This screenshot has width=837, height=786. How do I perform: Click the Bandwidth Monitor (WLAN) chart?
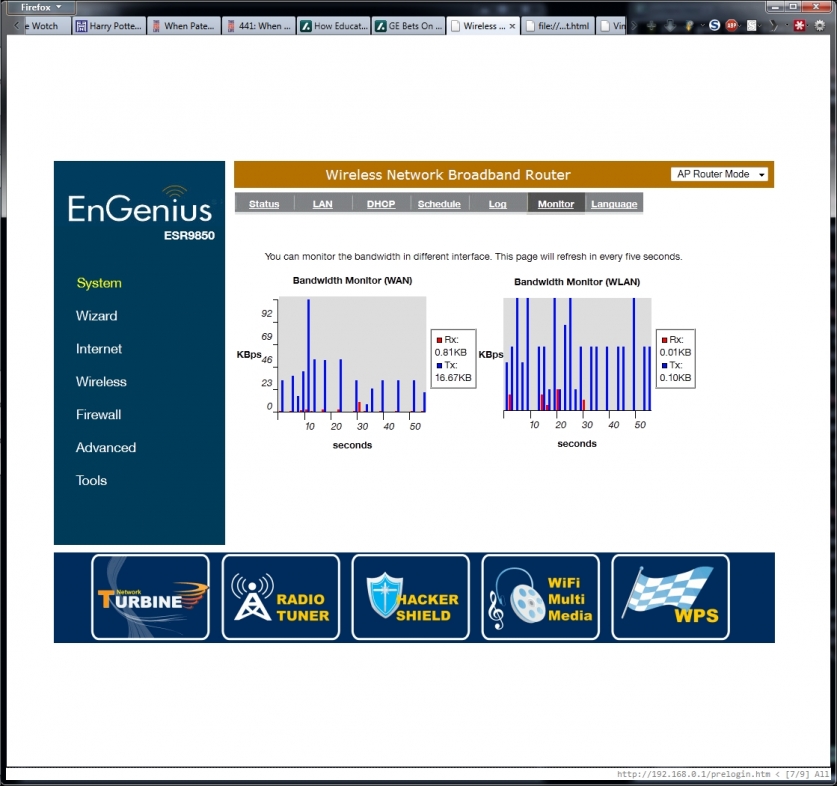click(x=577, y=354)
